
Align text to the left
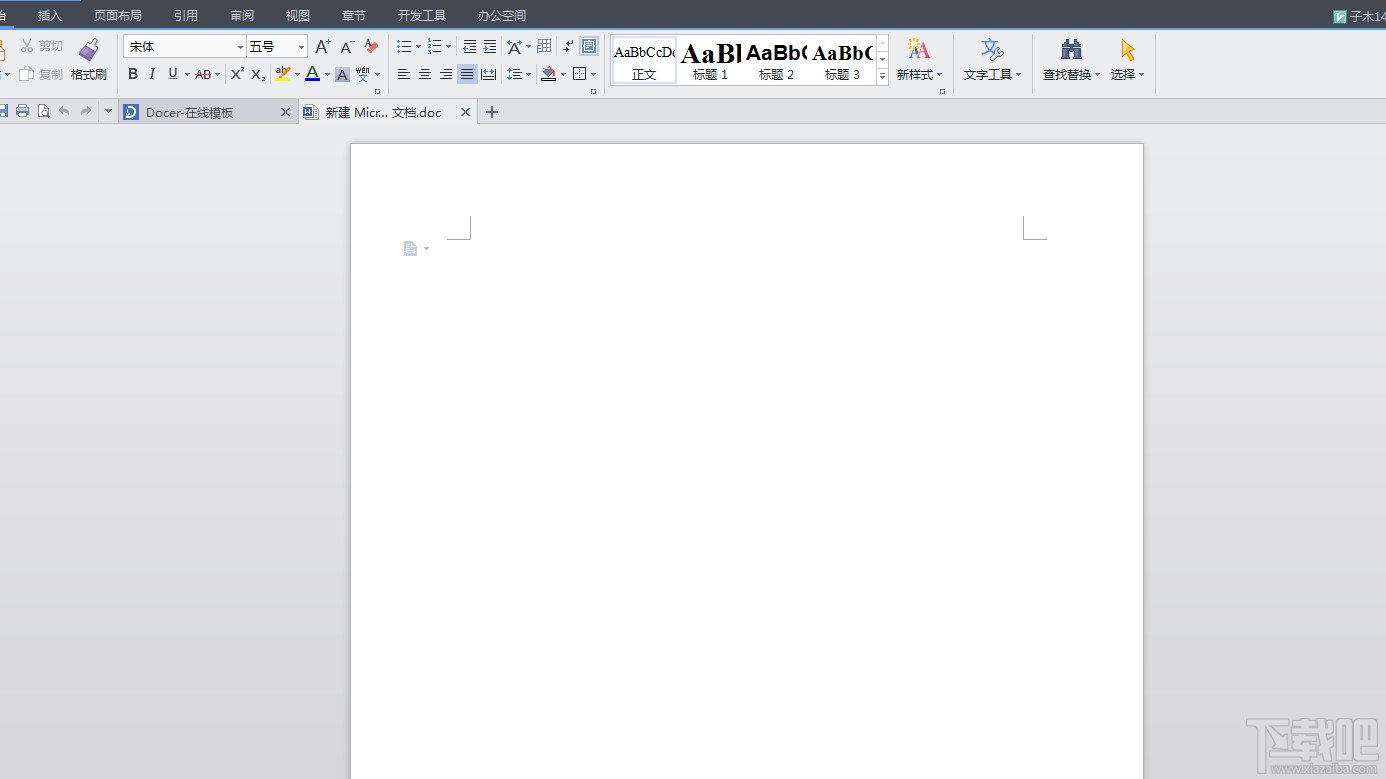tap(404, 74)
